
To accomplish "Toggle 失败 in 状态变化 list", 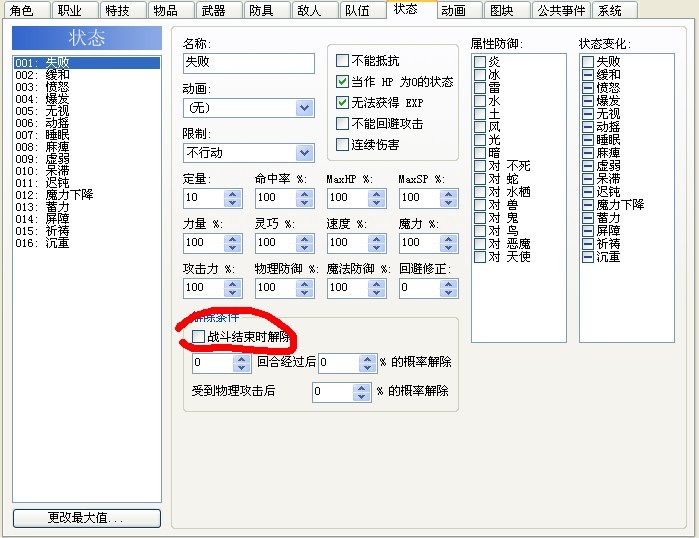I will 588,62.
